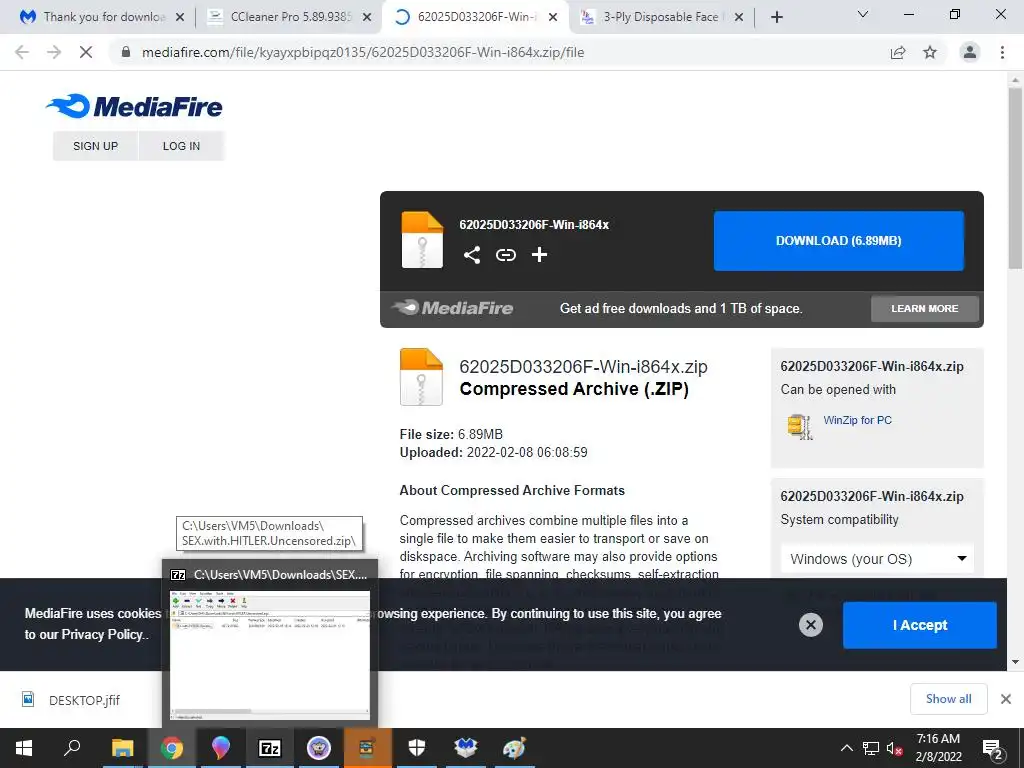
Task: Open Windows Security shield on taskbar
Action: 417,748
